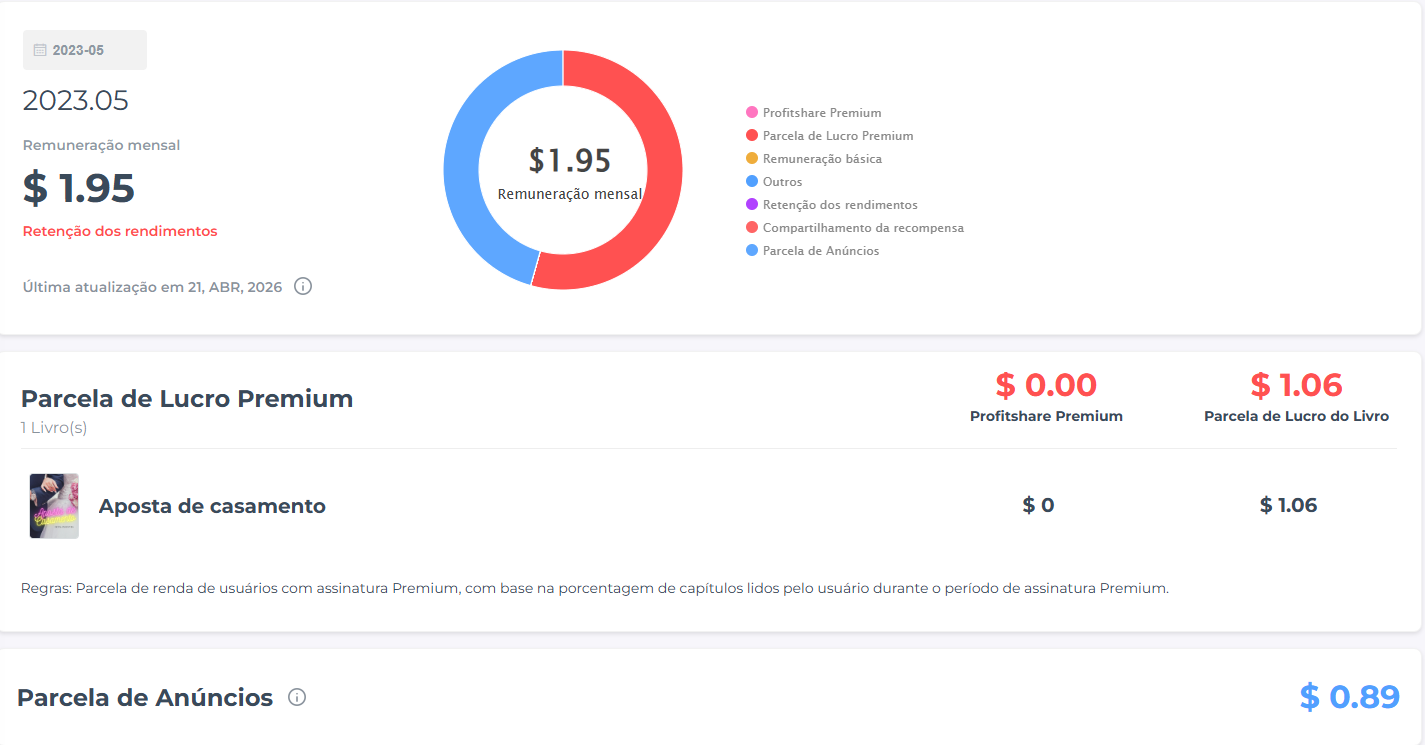Toggle Parcela de Anúncios legend item
The width and height of the screenshot is (1425, 745).
(x=820, y=251)
